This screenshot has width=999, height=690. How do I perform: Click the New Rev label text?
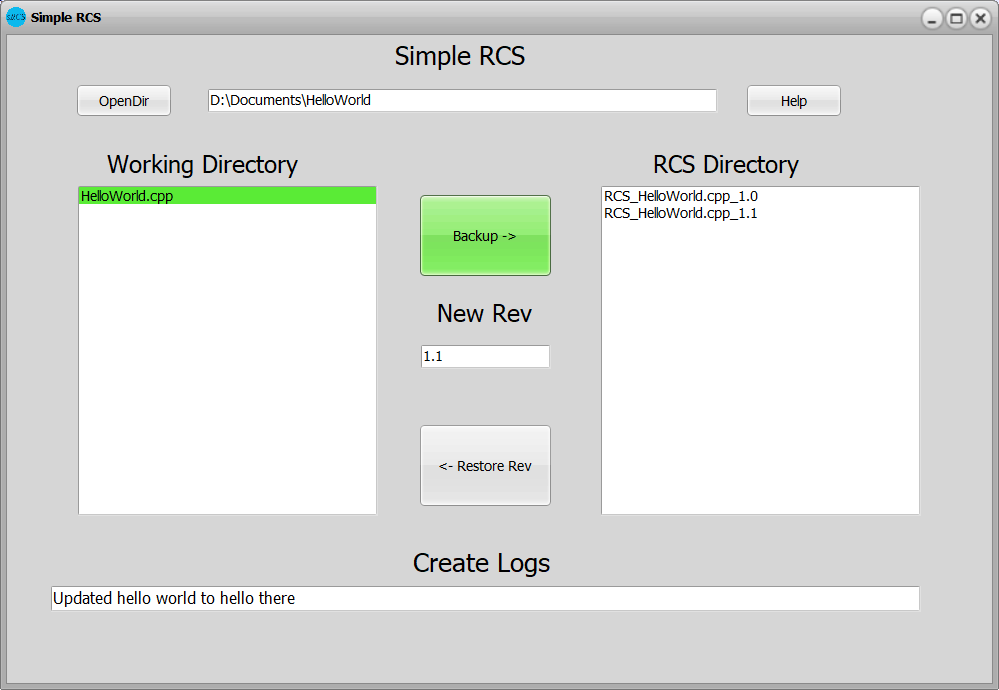pos(484,313)
